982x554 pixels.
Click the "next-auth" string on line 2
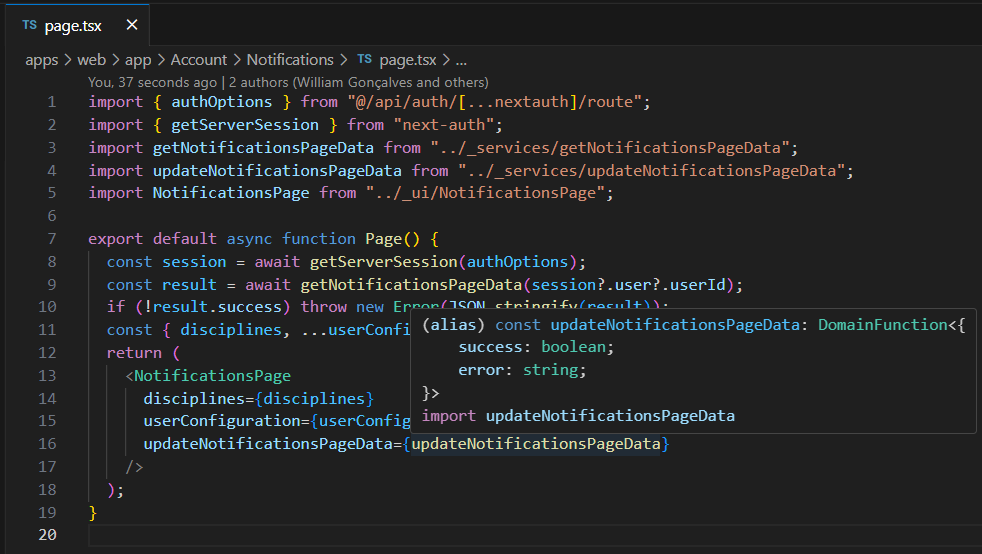(x=443, y=125)
